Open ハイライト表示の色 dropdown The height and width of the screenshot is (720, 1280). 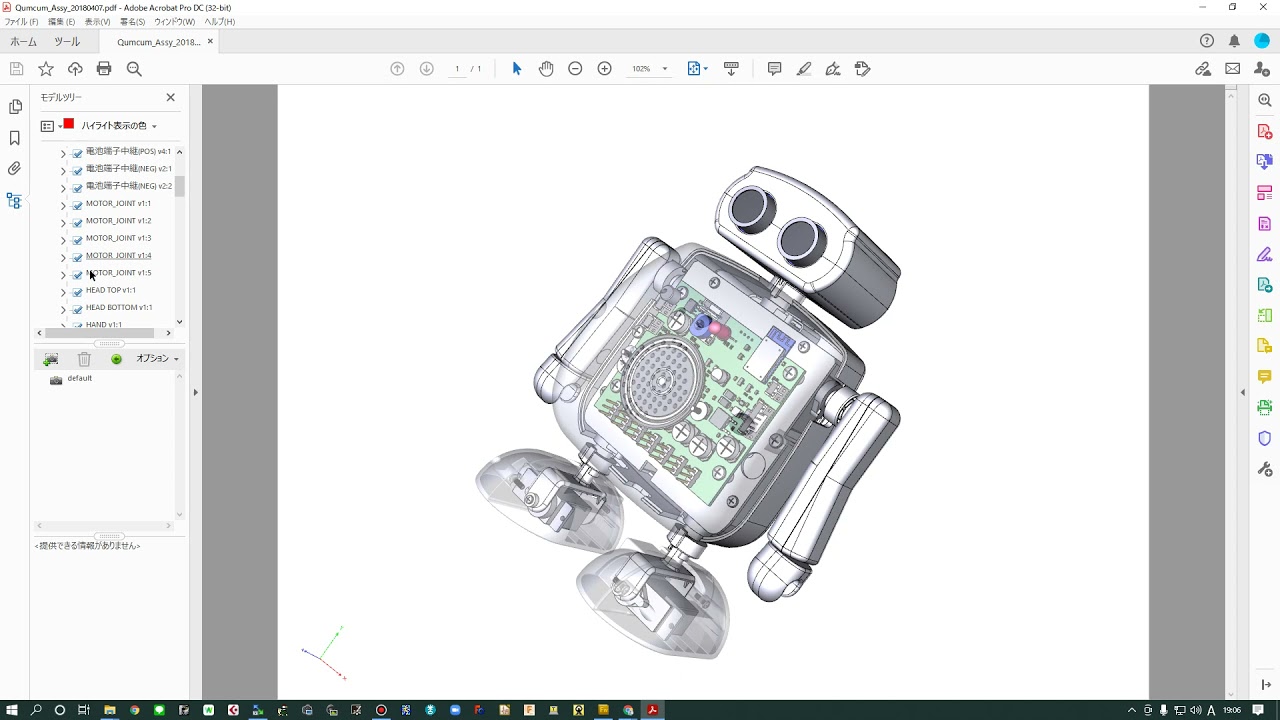click(x=119, y=126)
